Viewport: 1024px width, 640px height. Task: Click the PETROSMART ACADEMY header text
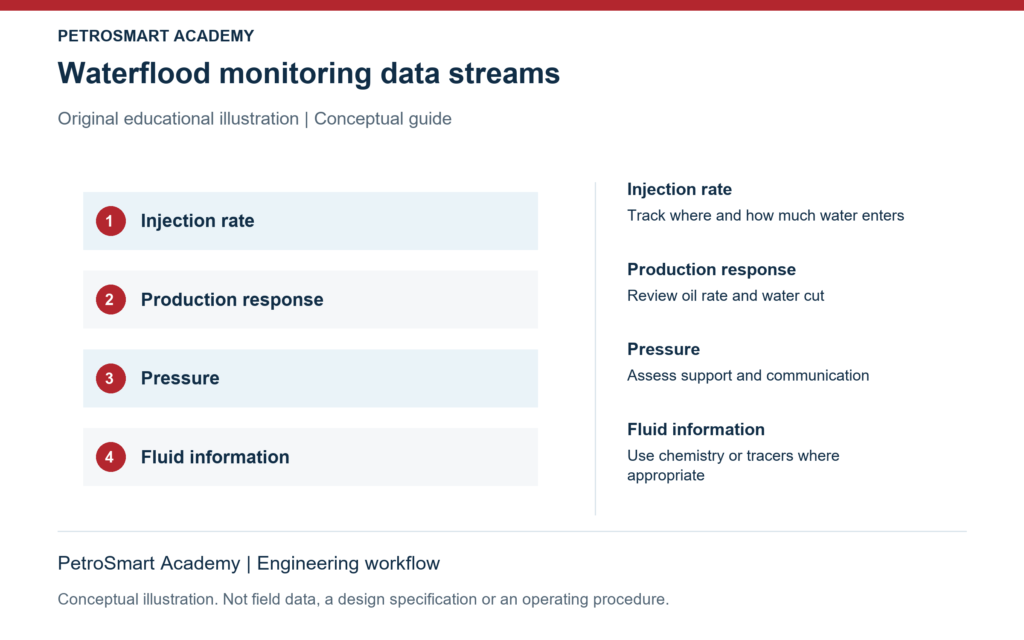click(x=155, y=36)
